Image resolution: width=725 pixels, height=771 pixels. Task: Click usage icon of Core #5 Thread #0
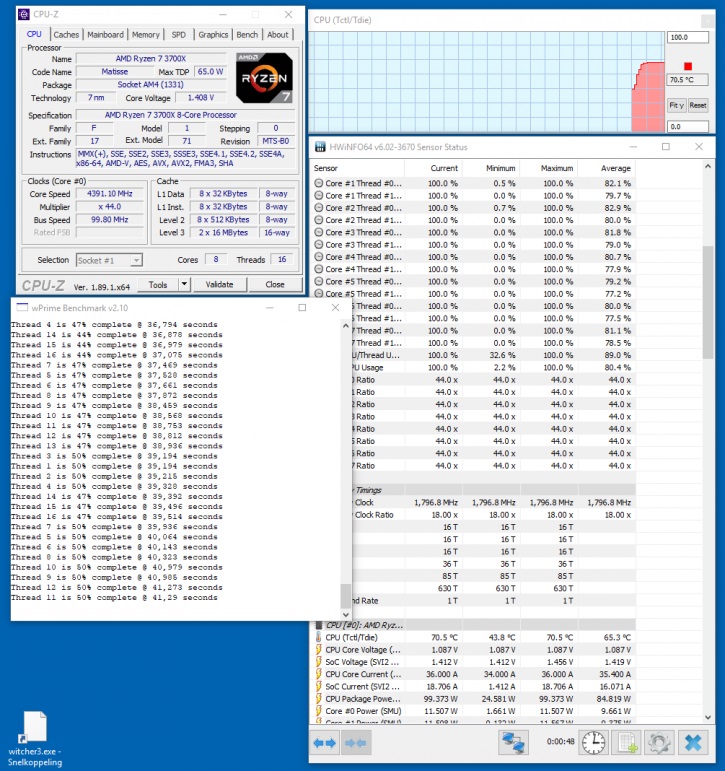pyautogui.click(x=319, y=281)
